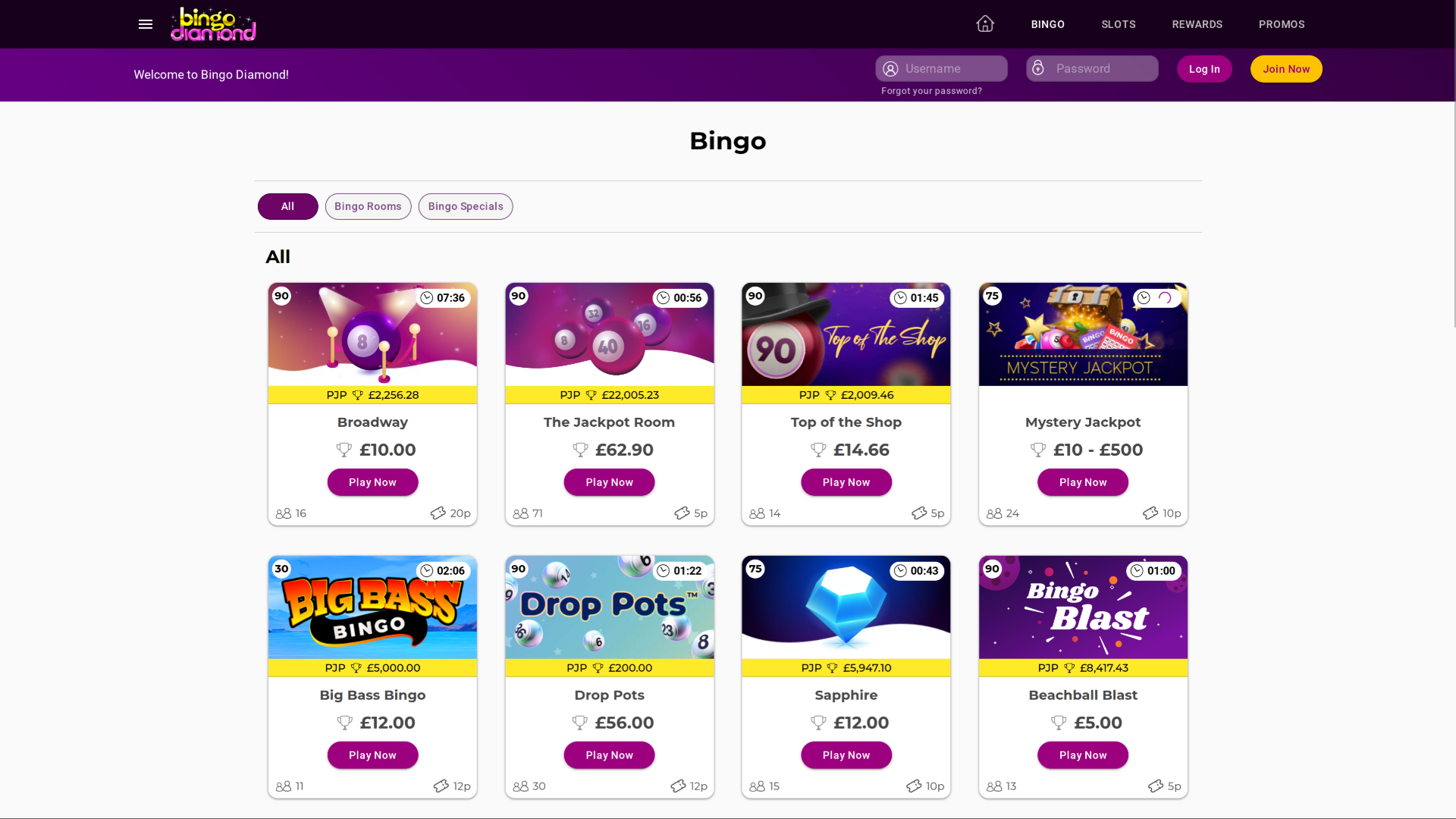This screenshot has height=819, width=1456.
Task: Open the PROMOS section
Action: pyautogui.click(x=1282, y=24)
